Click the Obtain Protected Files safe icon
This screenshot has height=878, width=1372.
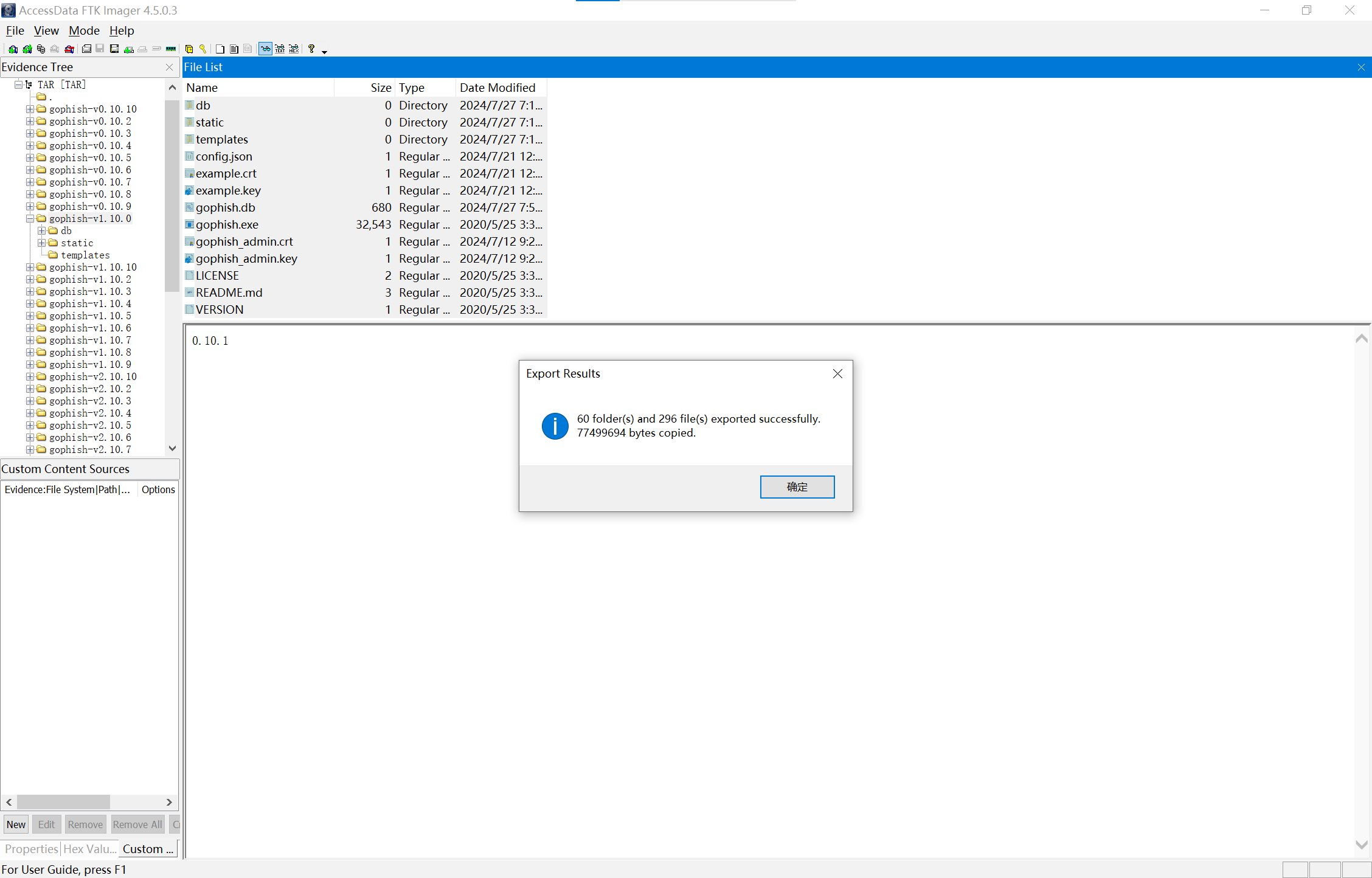coord(189,49)
